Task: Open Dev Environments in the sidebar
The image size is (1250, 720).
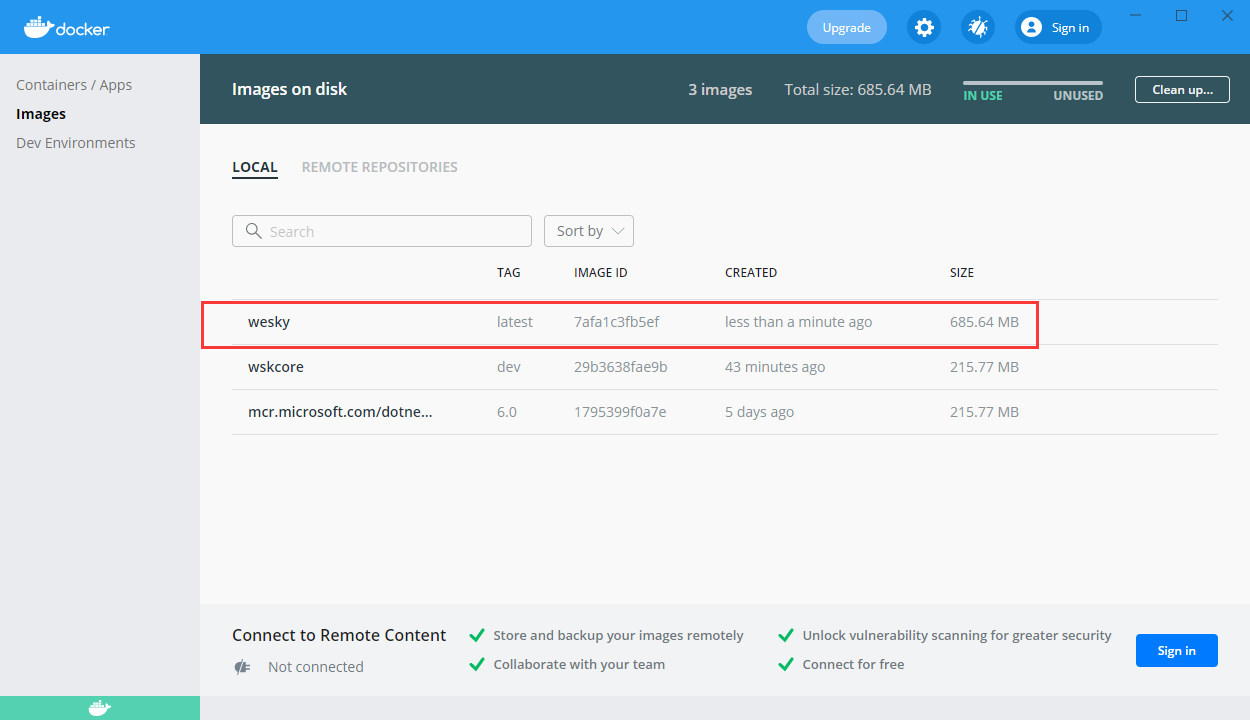Action: (76, 143)
